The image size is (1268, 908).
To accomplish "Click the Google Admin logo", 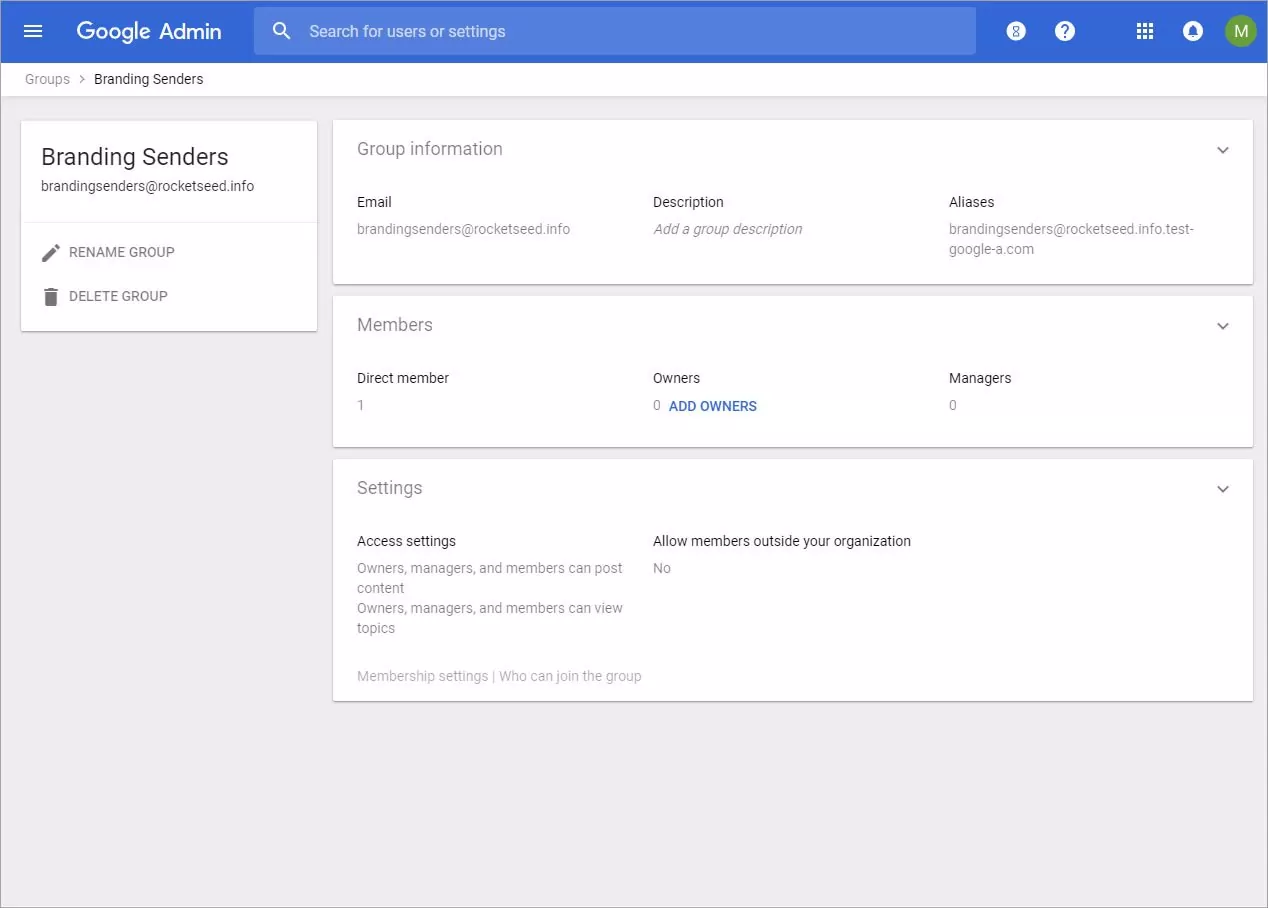I will pyautogui.click(x=149, y=31).
